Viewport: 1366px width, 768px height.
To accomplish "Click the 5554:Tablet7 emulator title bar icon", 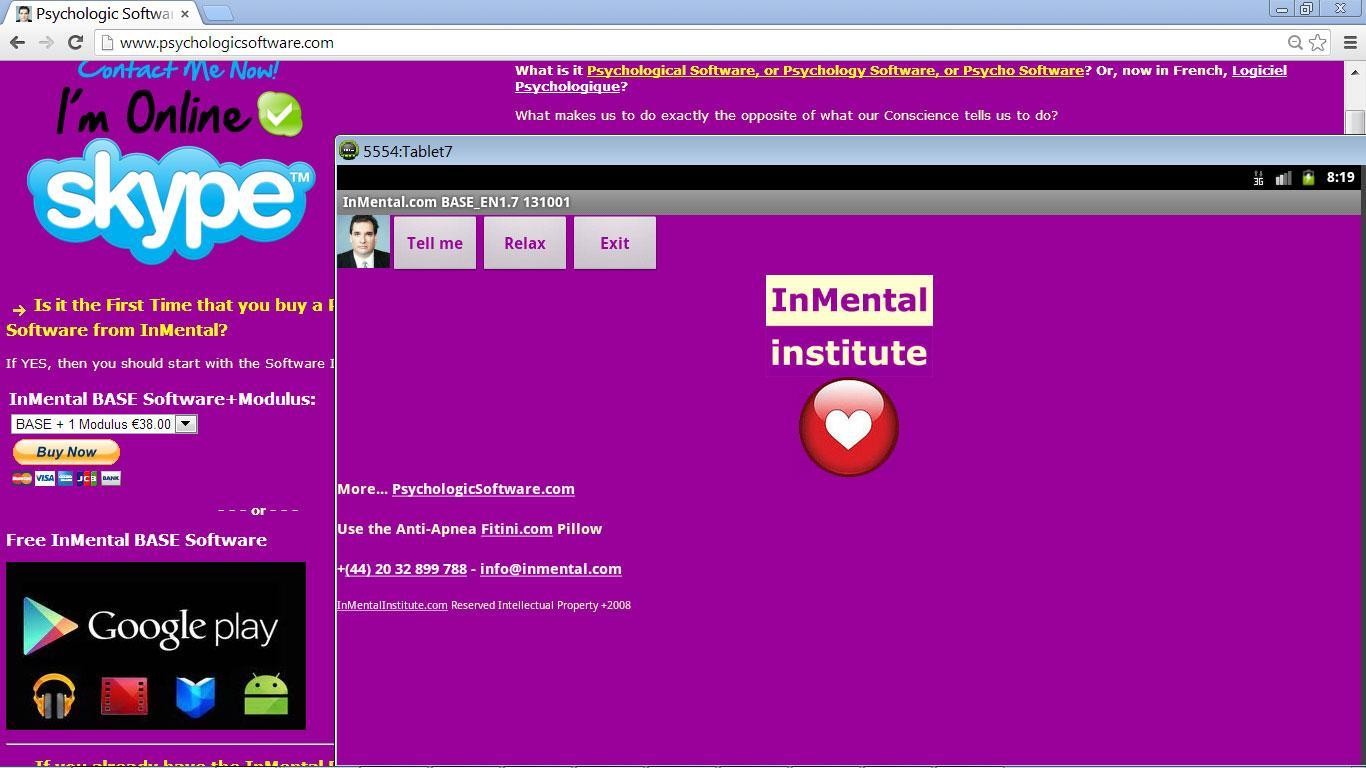I will point(349,151).
